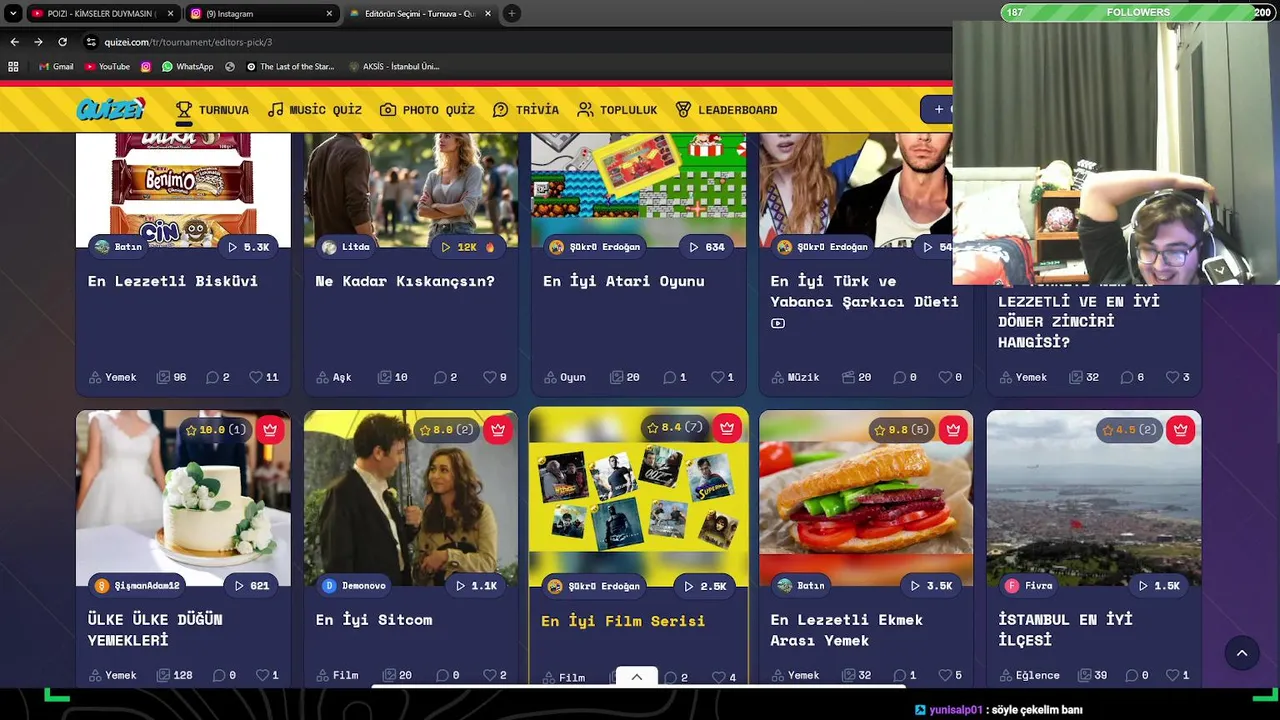This screenshot has width=1280, height=720.
Task: Click the 9.8 star rating on sandwich card
Action: coord(901,430)
